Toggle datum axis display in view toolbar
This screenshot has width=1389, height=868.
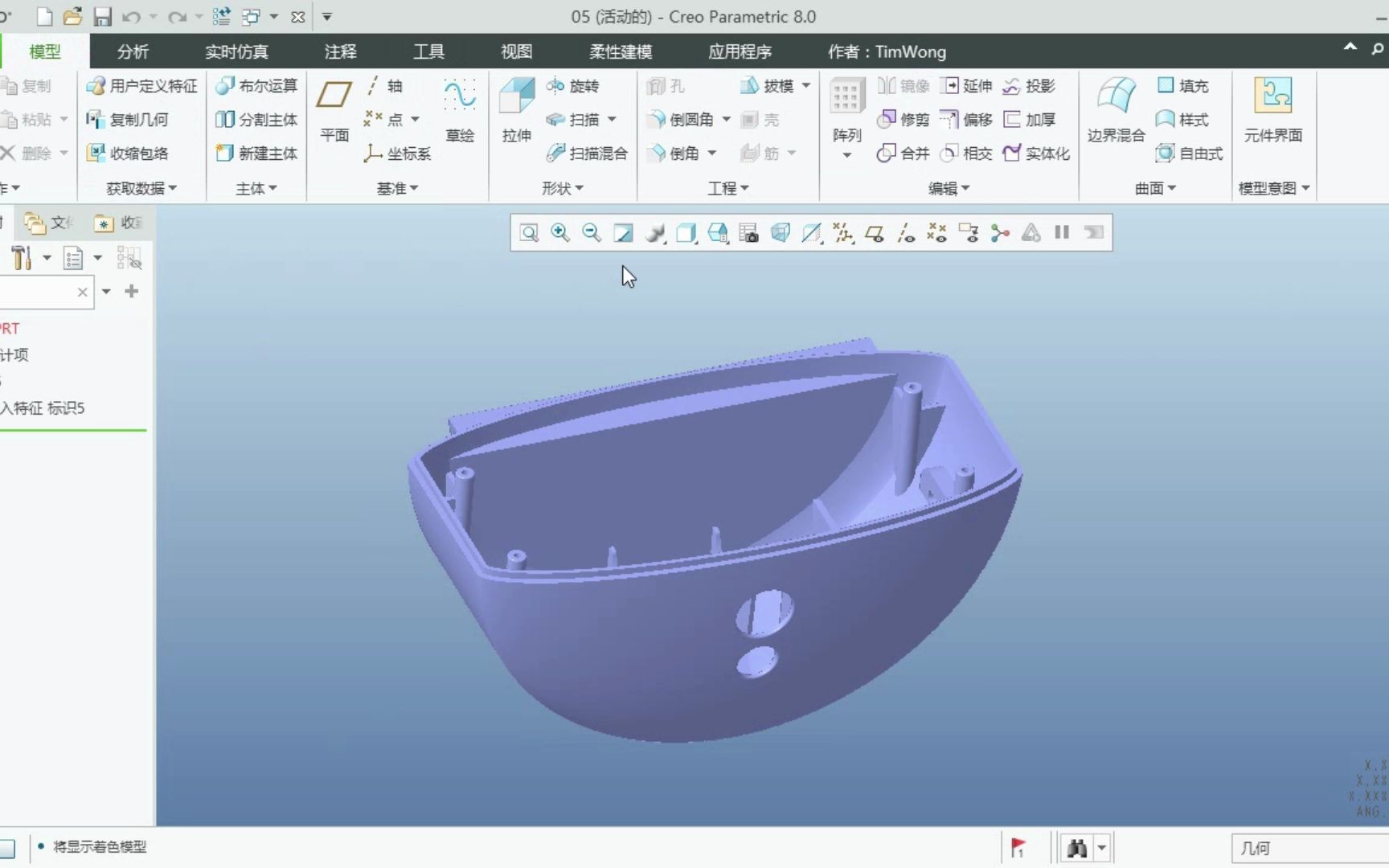click(906, 233)
